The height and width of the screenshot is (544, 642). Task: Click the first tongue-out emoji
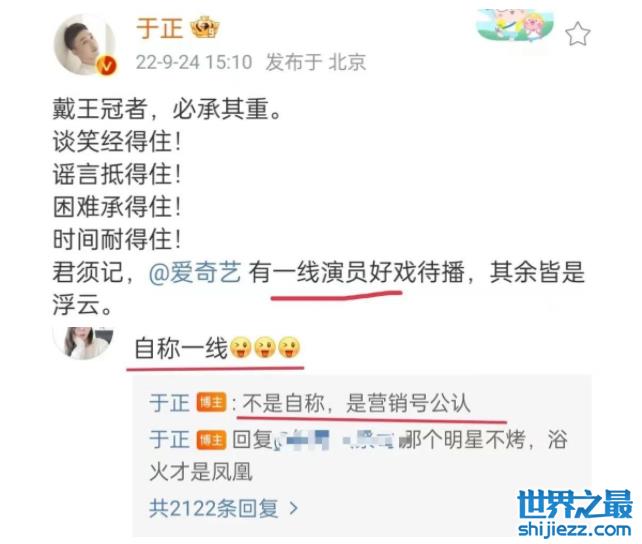click(x=240, y=348)
